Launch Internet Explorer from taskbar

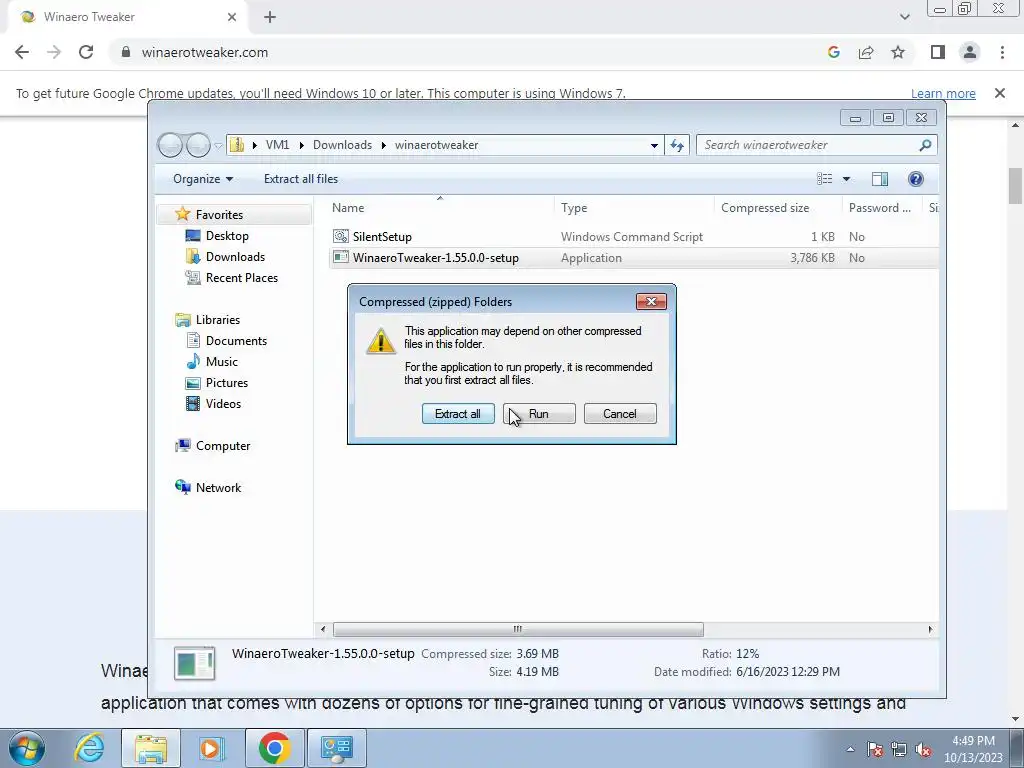[x=89, y=748]
